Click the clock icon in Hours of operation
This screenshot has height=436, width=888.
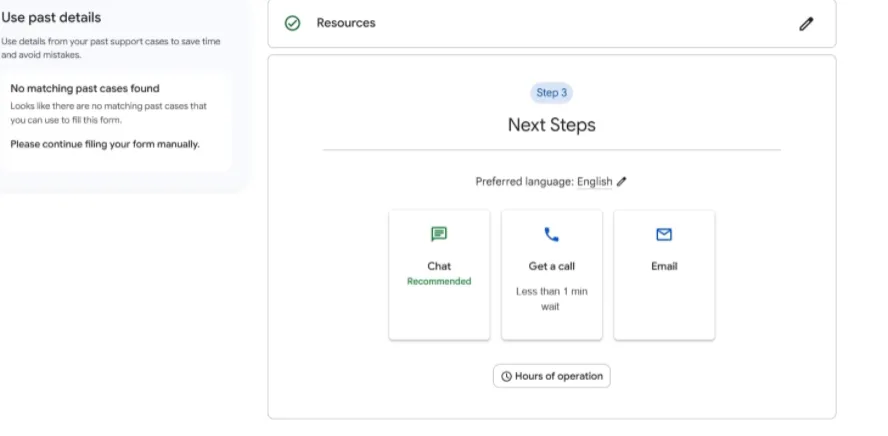coord(506,377)
